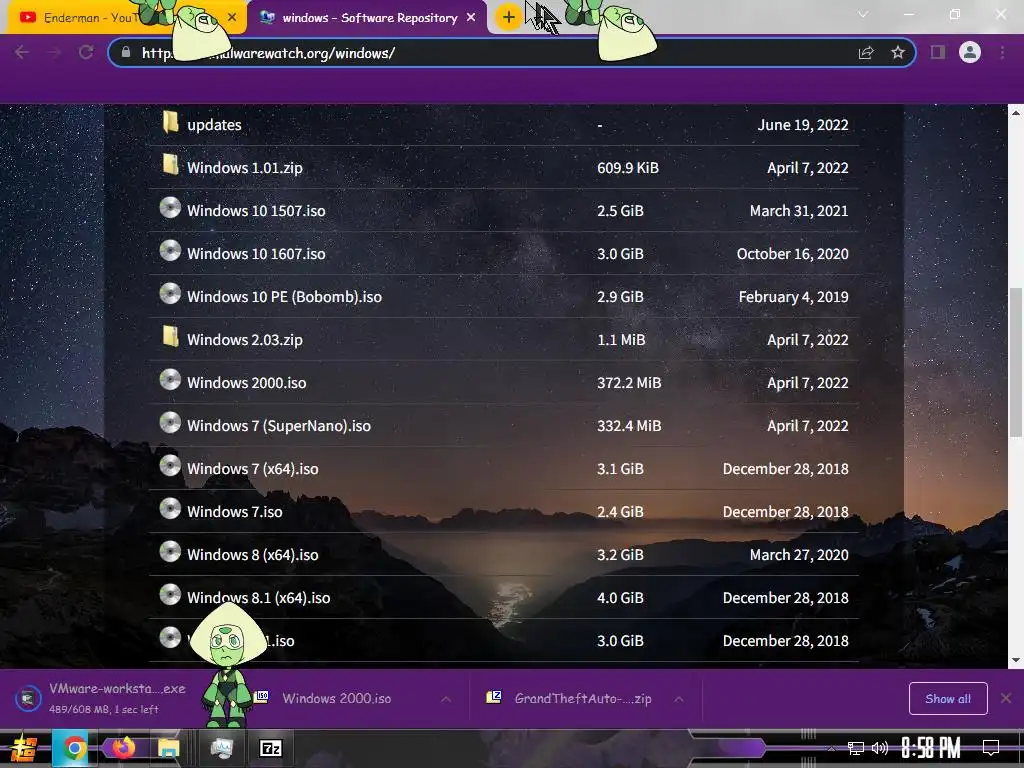Click the October 16, 2020 date cell
The width and height of the screenshot is (1024, 768).
[x=793, y=254]
